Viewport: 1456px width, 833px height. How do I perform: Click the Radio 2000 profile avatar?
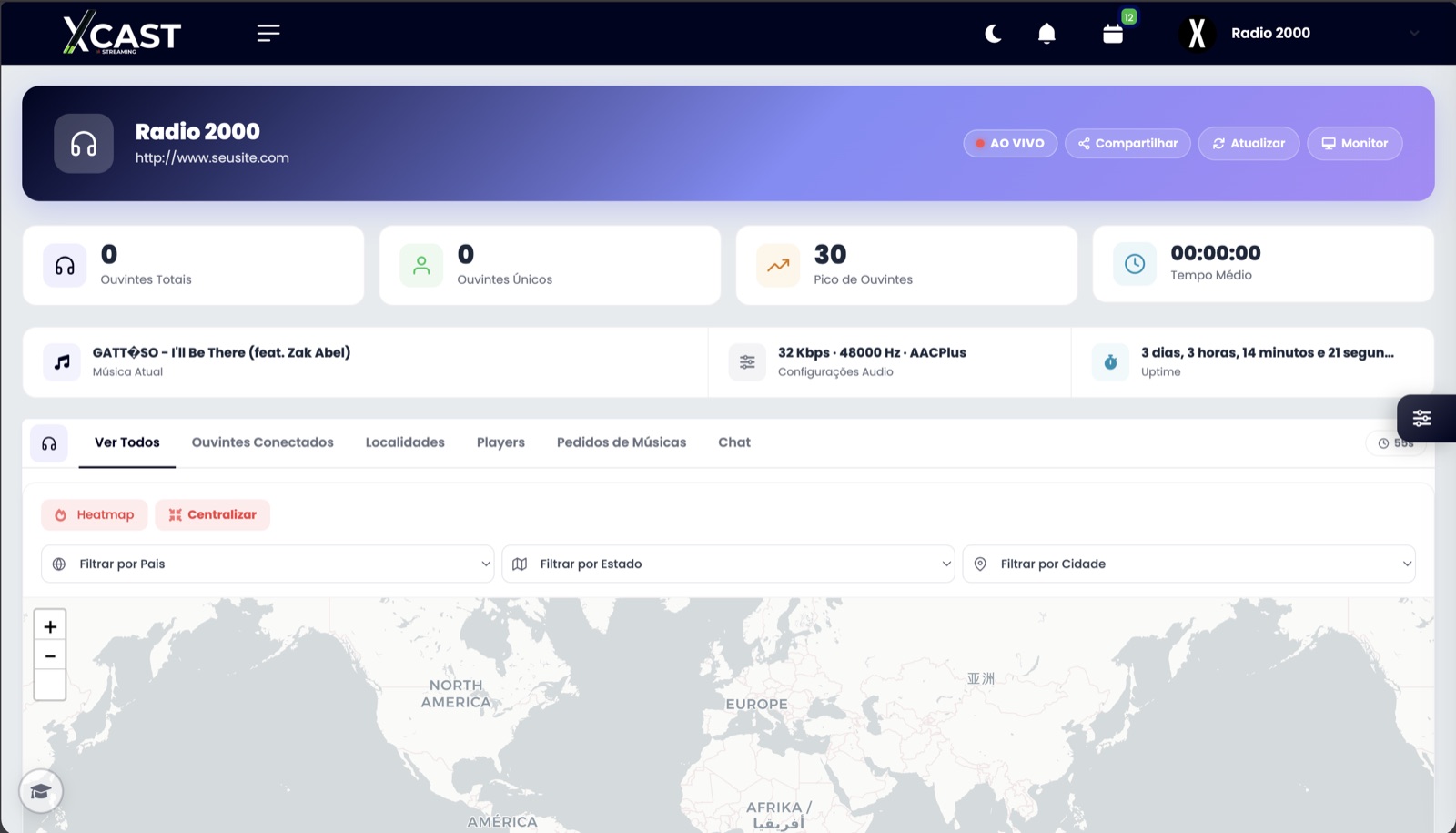click(1197, 34)
